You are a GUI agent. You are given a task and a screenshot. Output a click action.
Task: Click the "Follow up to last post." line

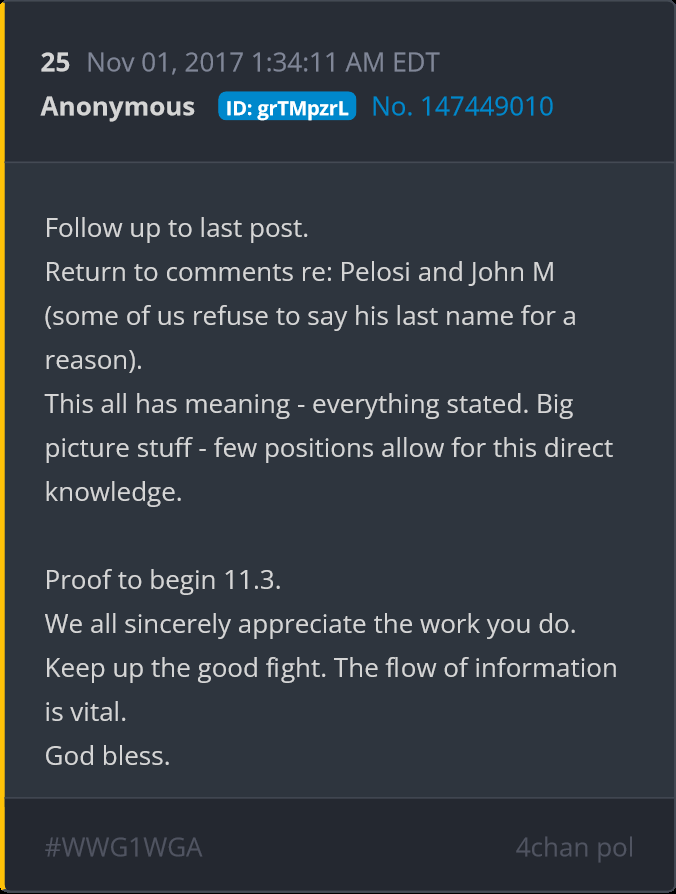[x=177, y=228]
